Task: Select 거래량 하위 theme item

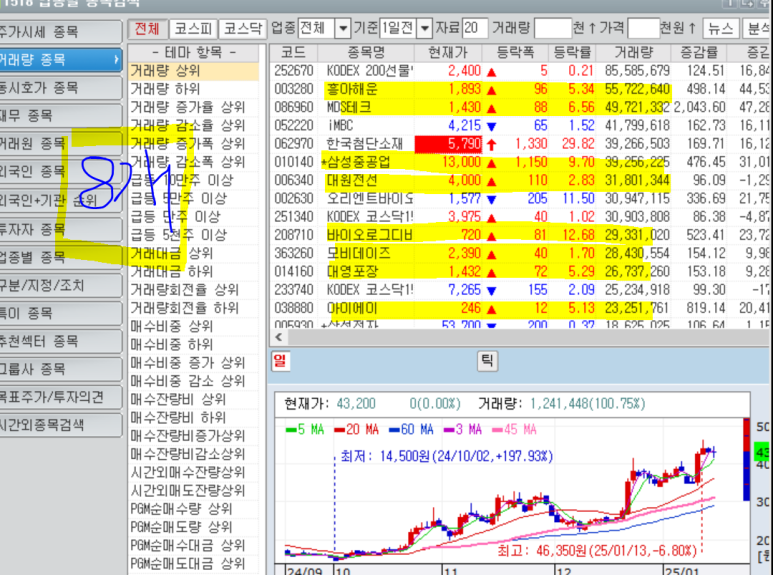Action: coord(194,89)
